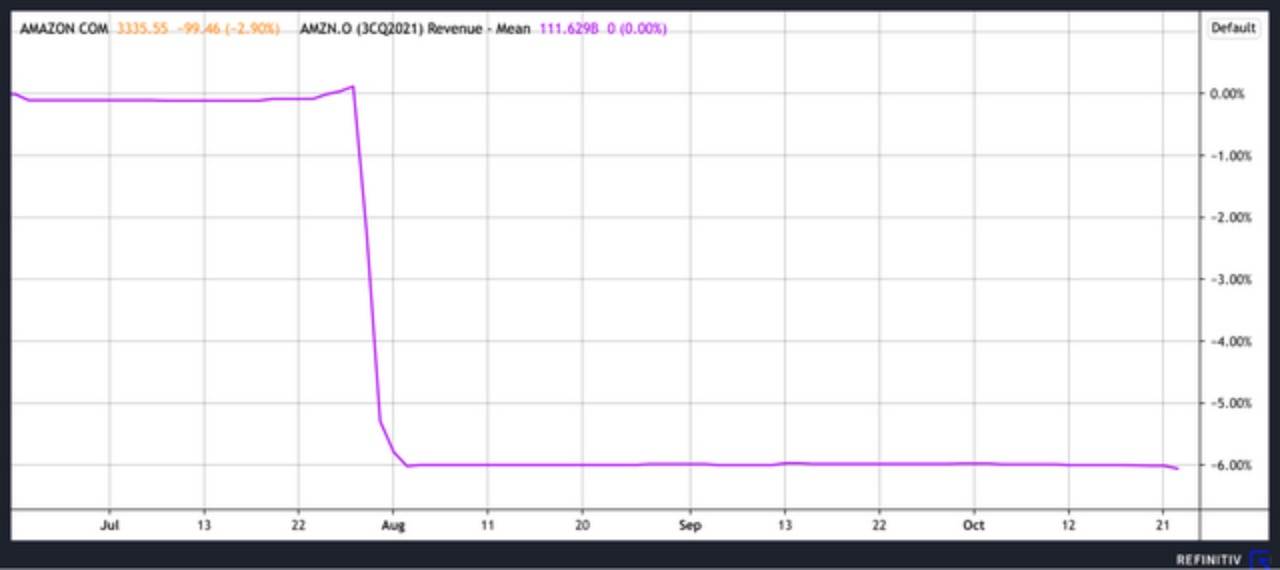Click the -6.00% label on the y-axis

point(1225,465)
